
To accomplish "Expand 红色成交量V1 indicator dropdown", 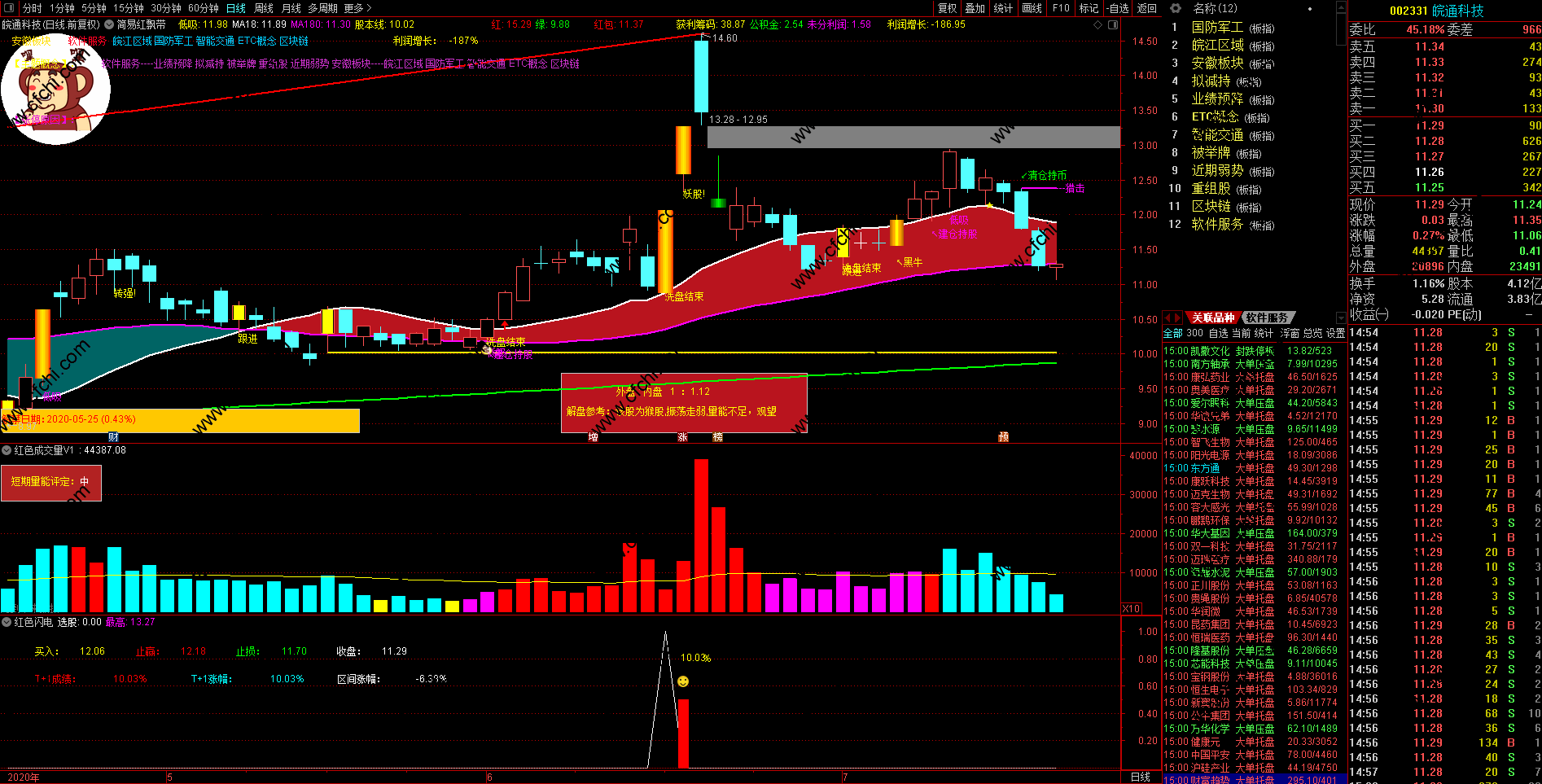I will pyautogui.click(x=7, y=450).
